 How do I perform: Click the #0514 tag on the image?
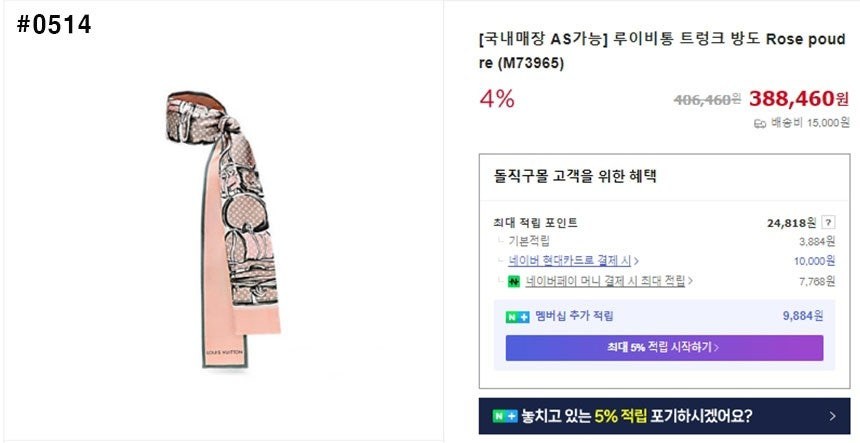(x=54, y=26)
